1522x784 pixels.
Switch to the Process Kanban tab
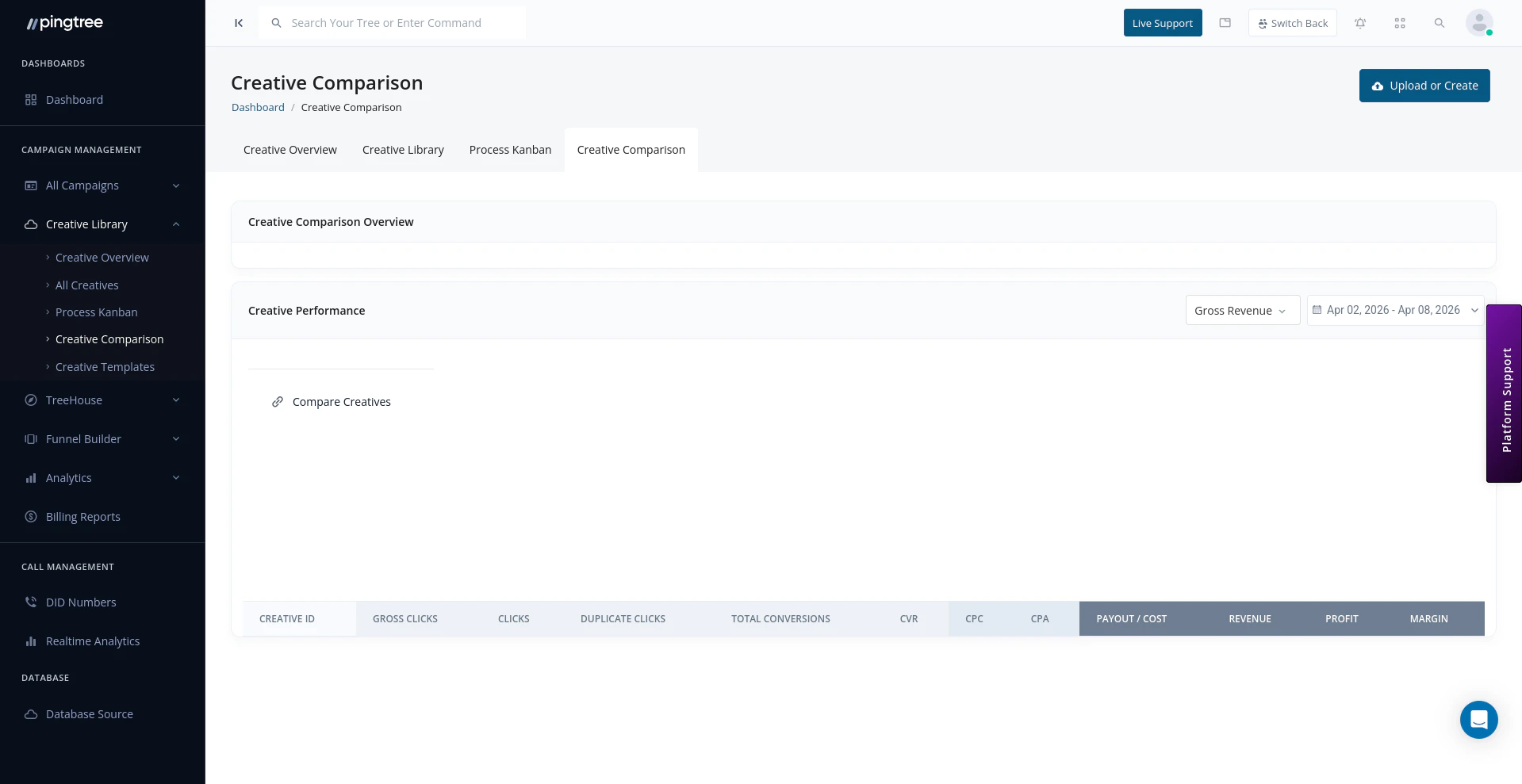point(510,150)
